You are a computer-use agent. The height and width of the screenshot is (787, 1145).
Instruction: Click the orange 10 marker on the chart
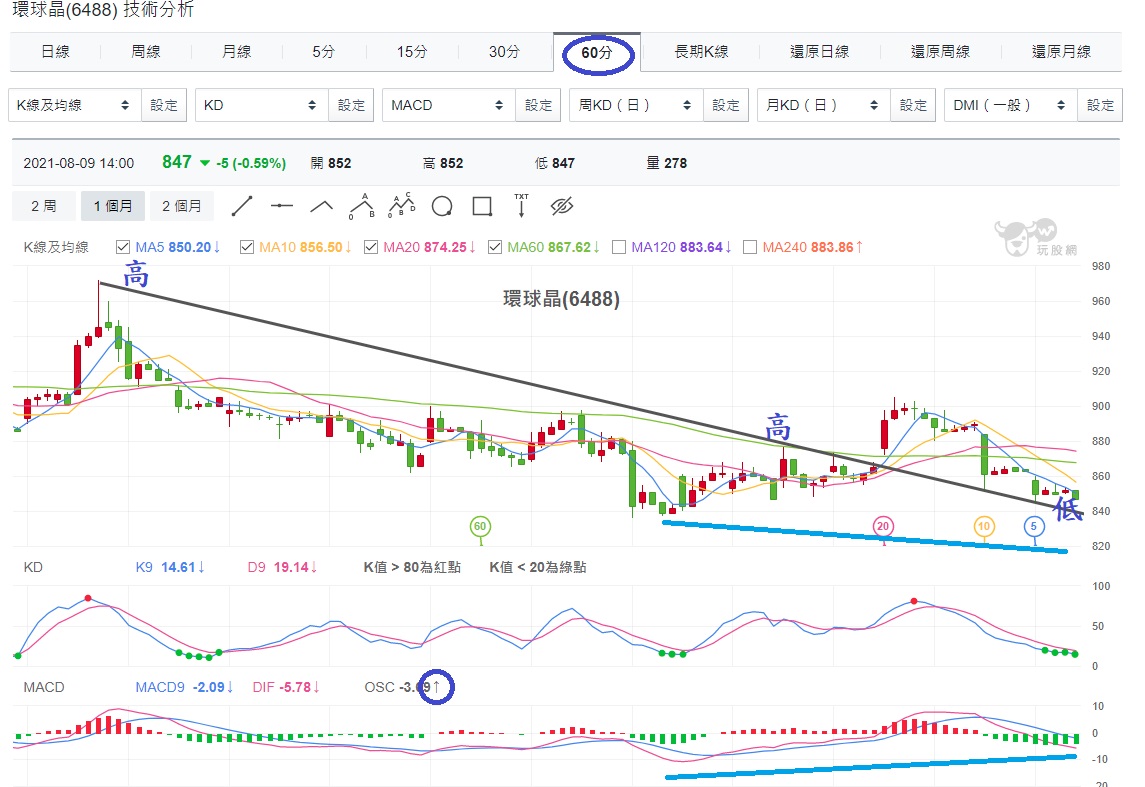click(x=984, y=526)
